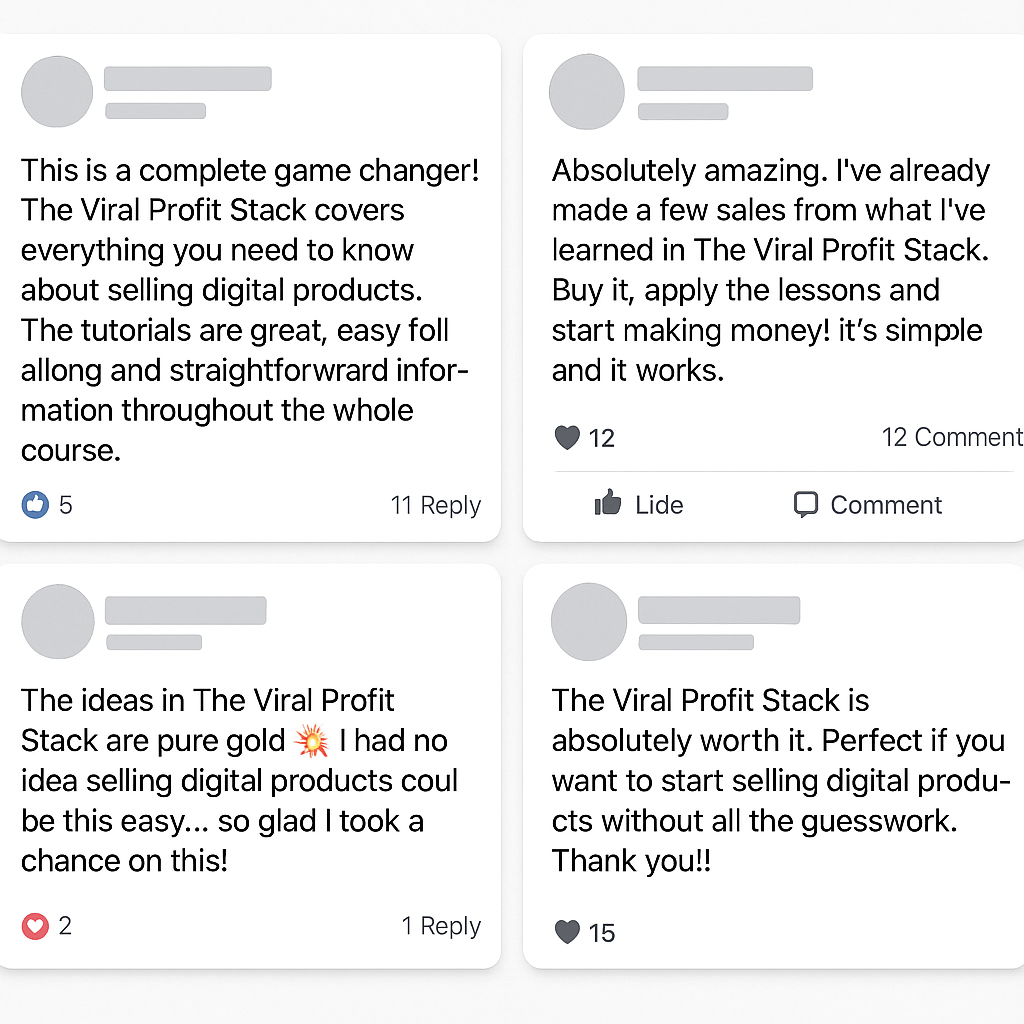Click the thumbs-up Lide icon
The height and width of the screenshot is (1024, 1024).
[x=608, y=503]
